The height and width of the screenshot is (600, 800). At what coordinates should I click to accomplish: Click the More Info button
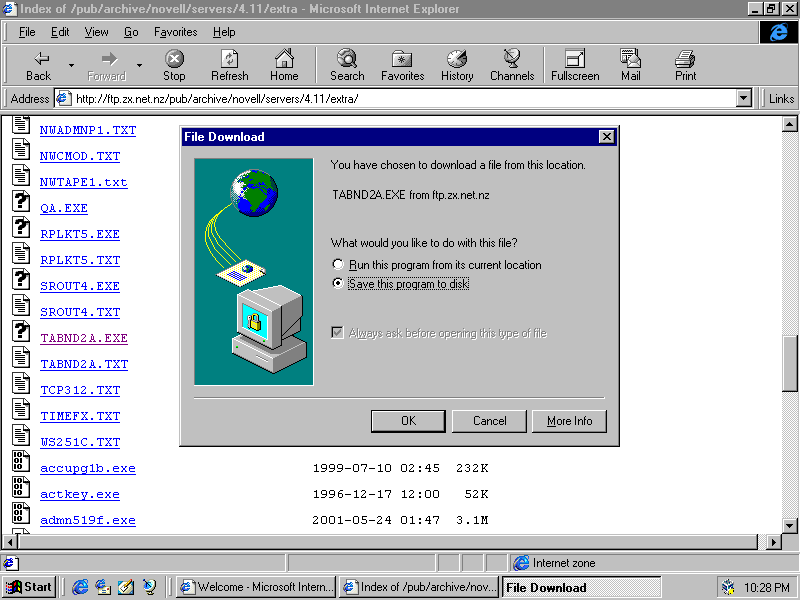tap(569, 421)
